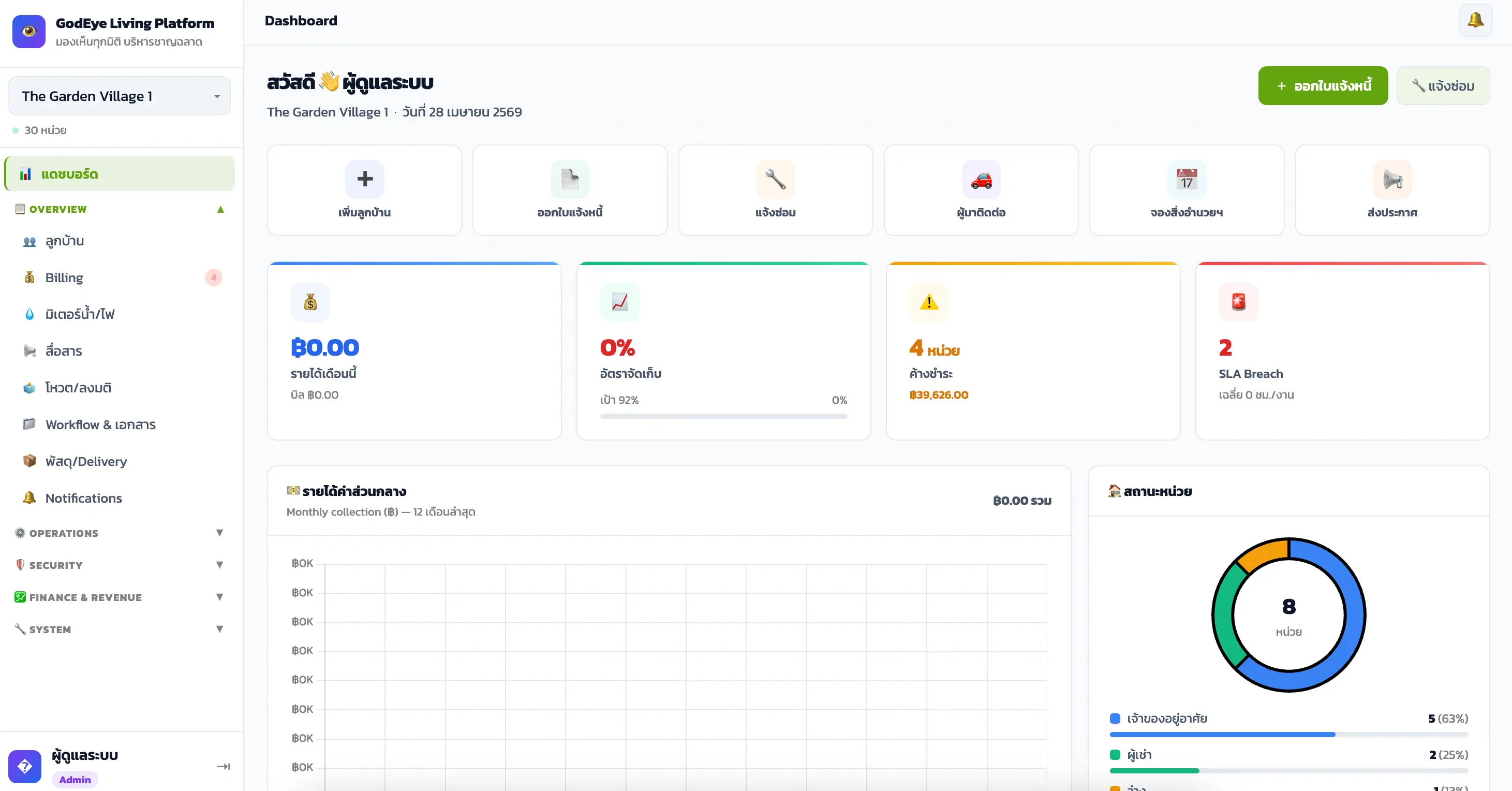Click the ผู้เช่า progress bar
The height and width of the screenshot is (791, 1512).
click(1288, 770)
